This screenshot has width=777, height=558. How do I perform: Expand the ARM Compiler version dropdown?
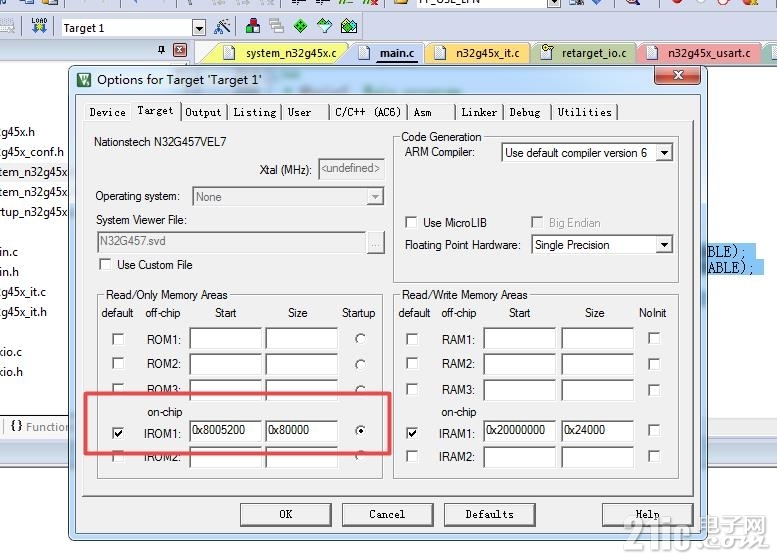[x=664, y=153]
